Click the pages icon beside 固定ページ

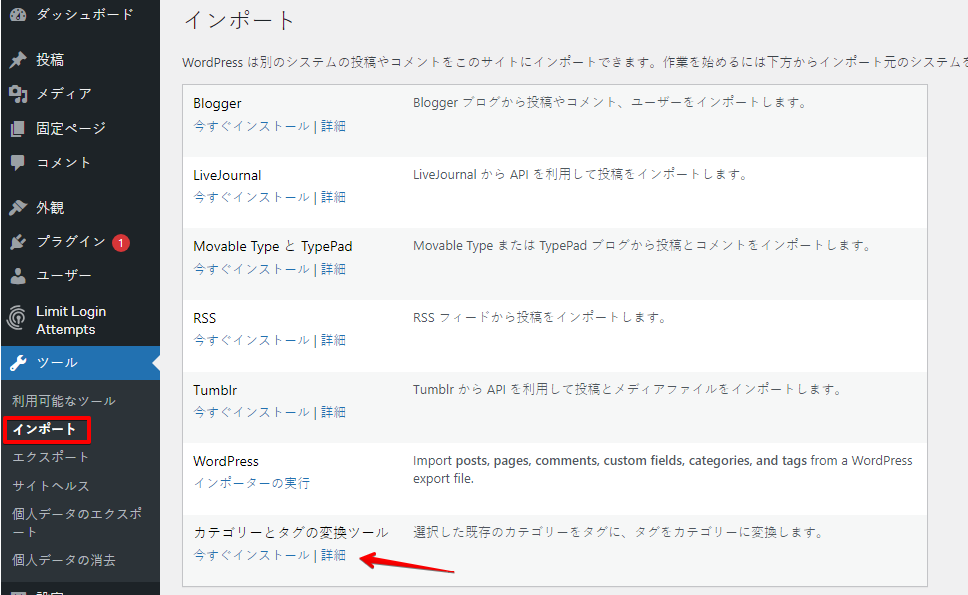point(18,128)
